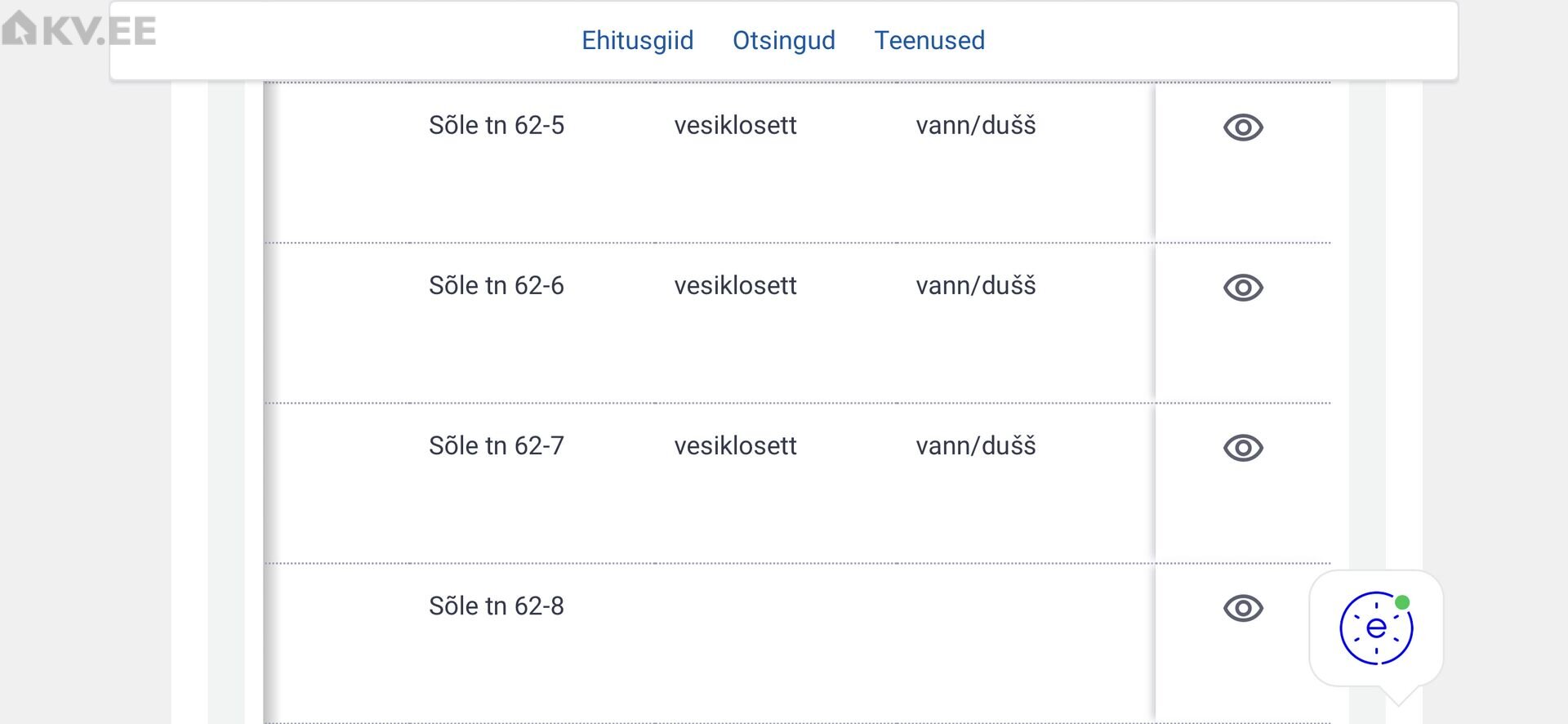Select the Teenused navigation link
Image resolution: width=1568 pixels, height=724 pixels.
(x=929, y=40)
